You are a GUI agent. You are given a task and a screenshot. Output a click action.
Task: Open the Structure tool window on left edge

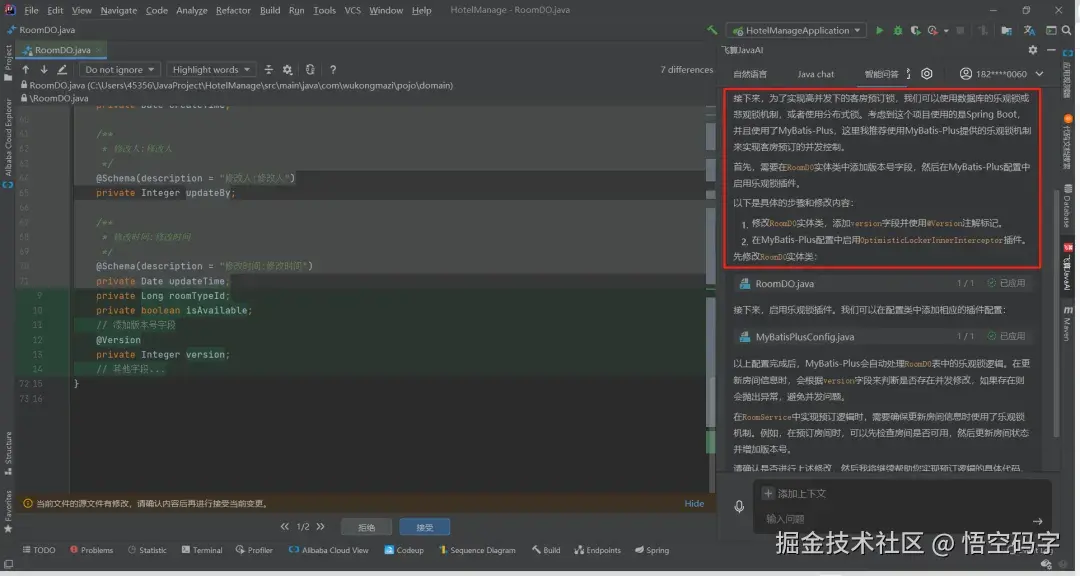(8, 453)
